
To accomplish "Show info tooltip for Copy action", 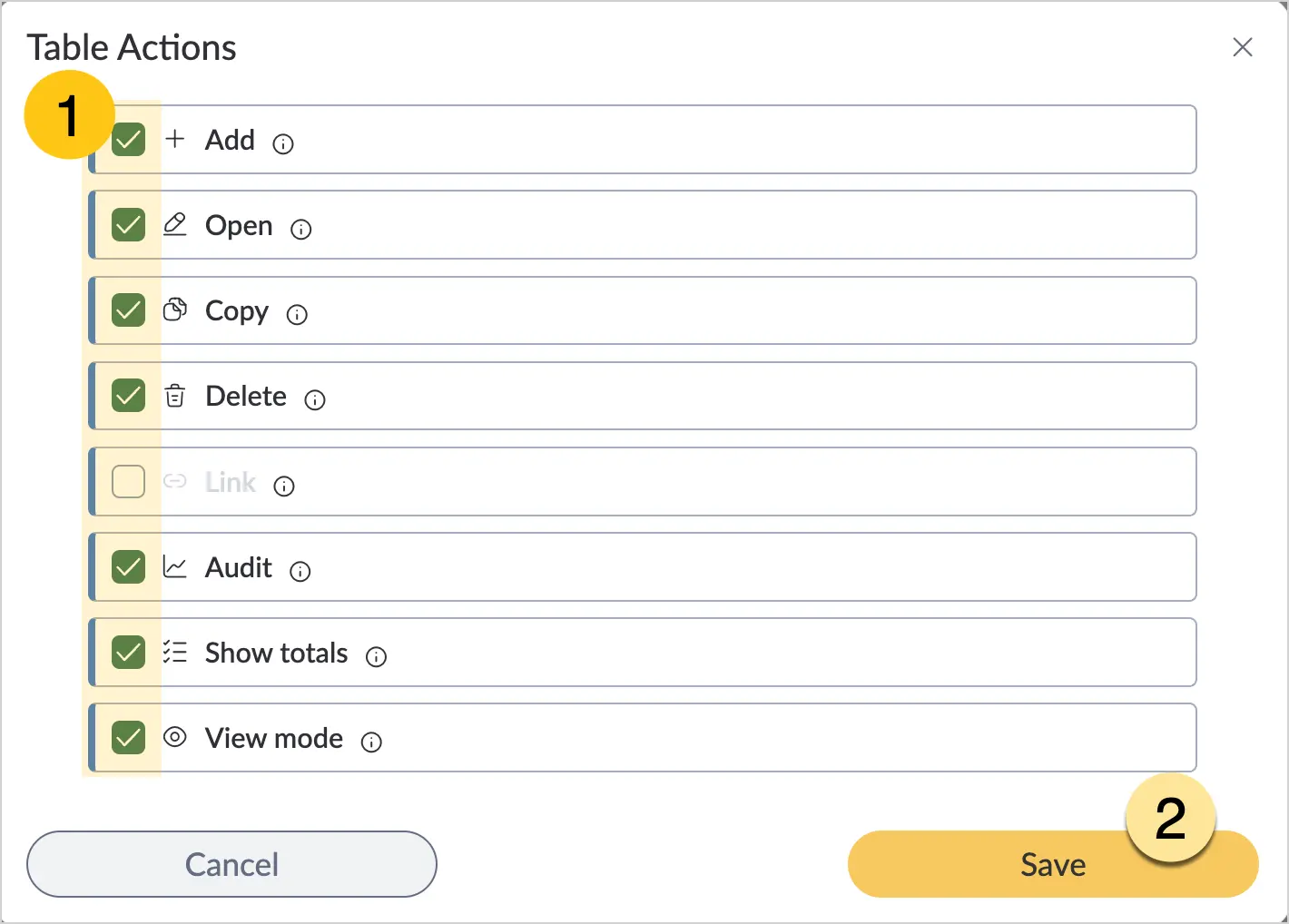I will (x=297, y=315).
